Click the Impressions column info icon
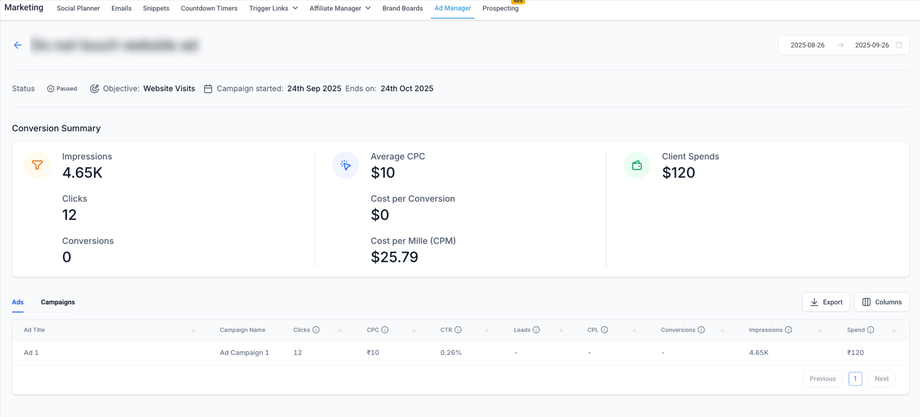This screenshot has height=417, width=920. pos(788,330)
